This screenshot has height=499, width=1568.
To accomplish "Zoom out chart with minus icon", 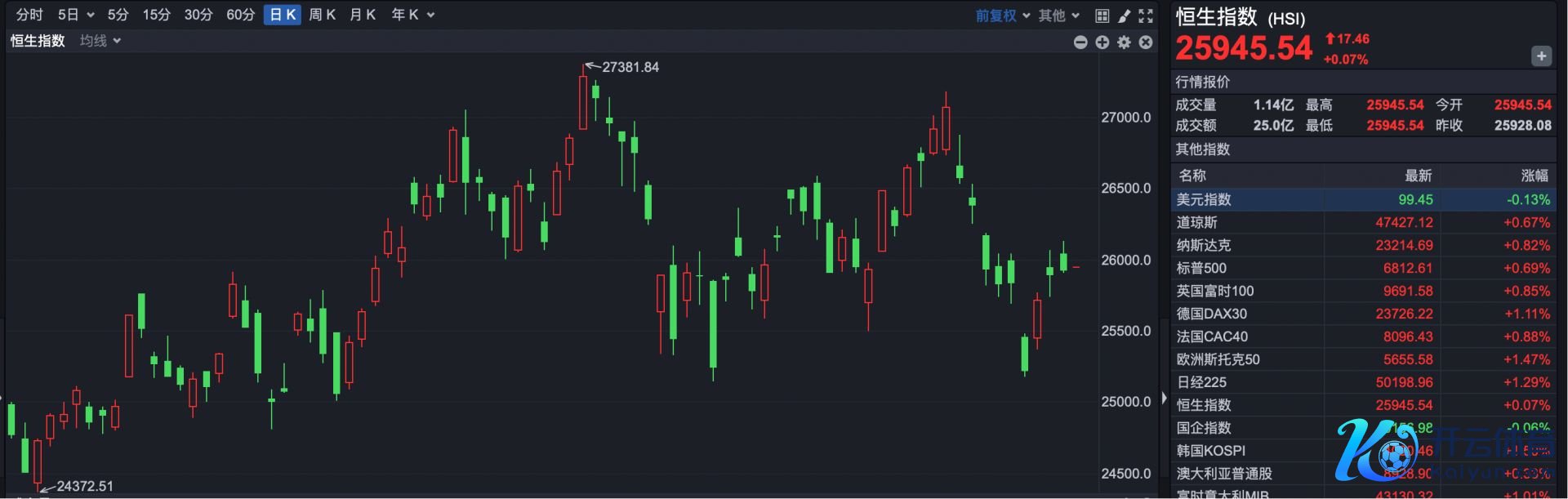I will click(x=1080, y=42).
